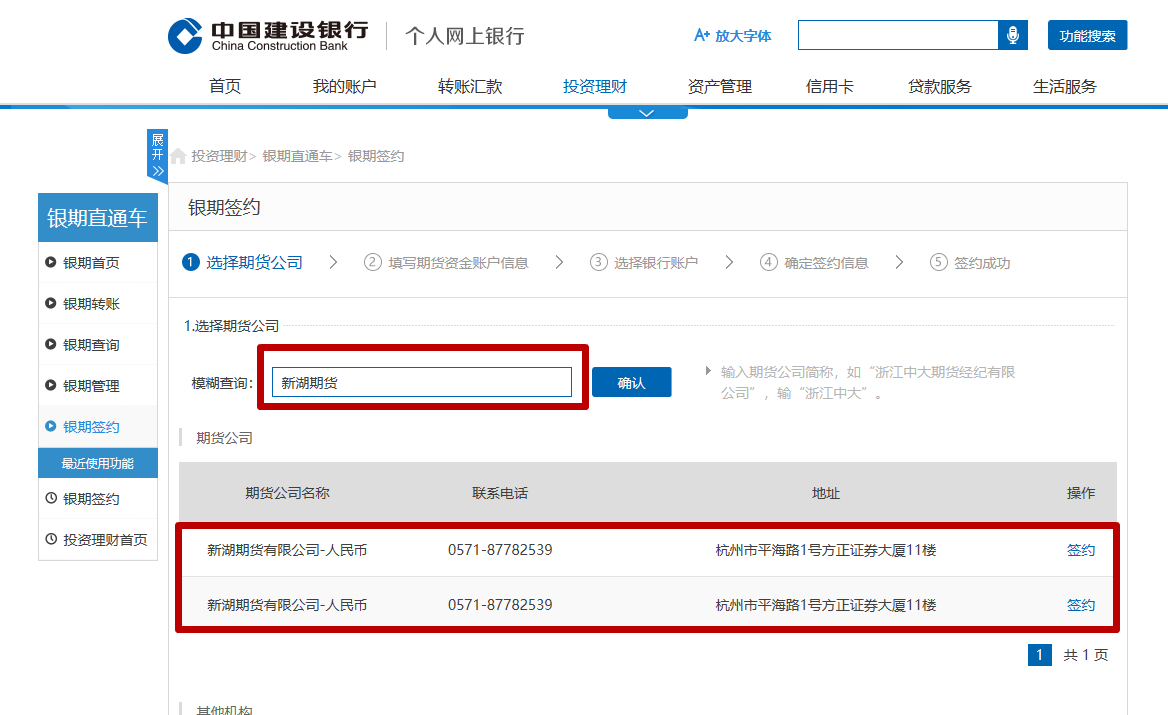The image size is (1168, 715).
Task: Click the page 1 pagination button
Action: click(1040, 655)
